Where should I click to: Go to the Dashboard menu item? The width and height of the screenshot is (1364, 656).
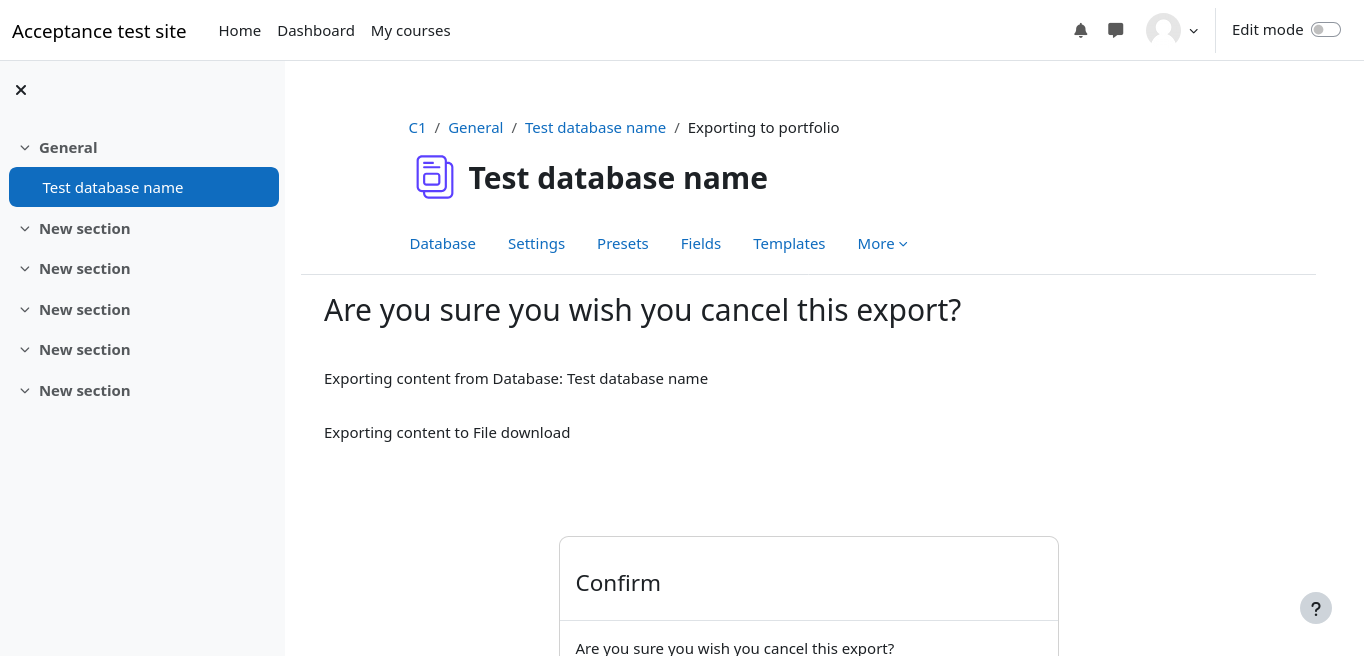click(315, 31)
